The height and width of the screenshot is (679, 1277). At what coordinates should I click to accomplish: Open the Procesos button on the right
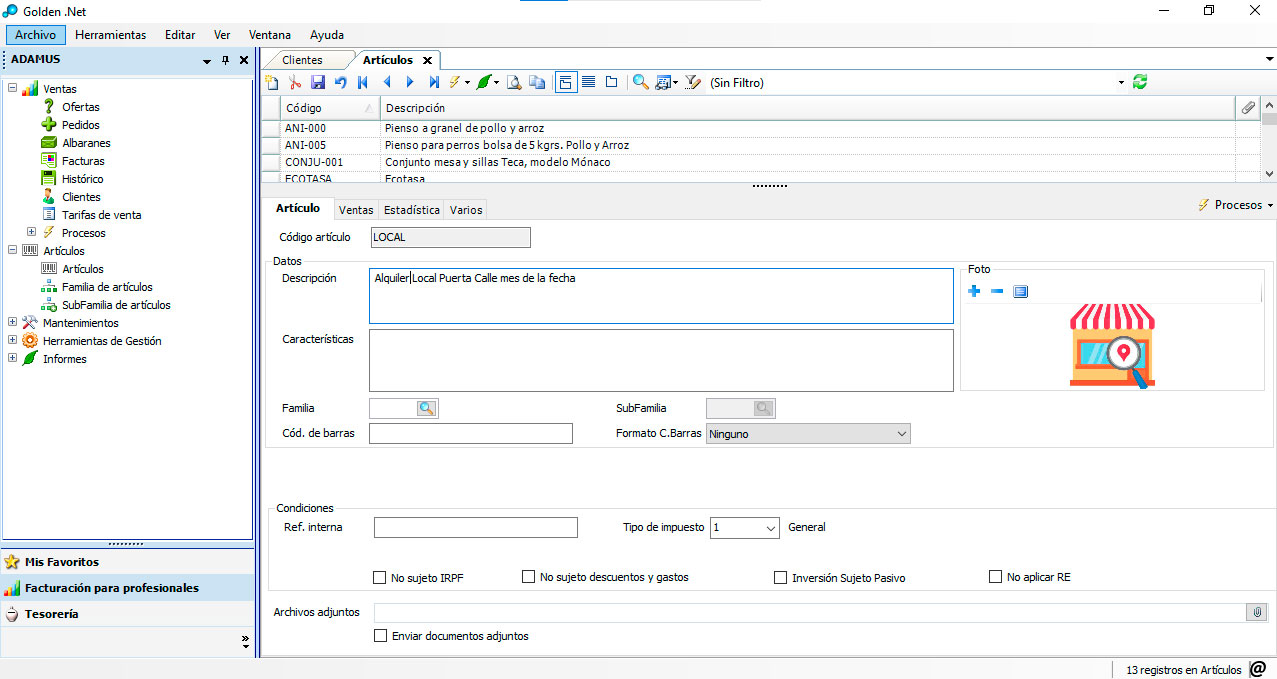[1236, 205]
